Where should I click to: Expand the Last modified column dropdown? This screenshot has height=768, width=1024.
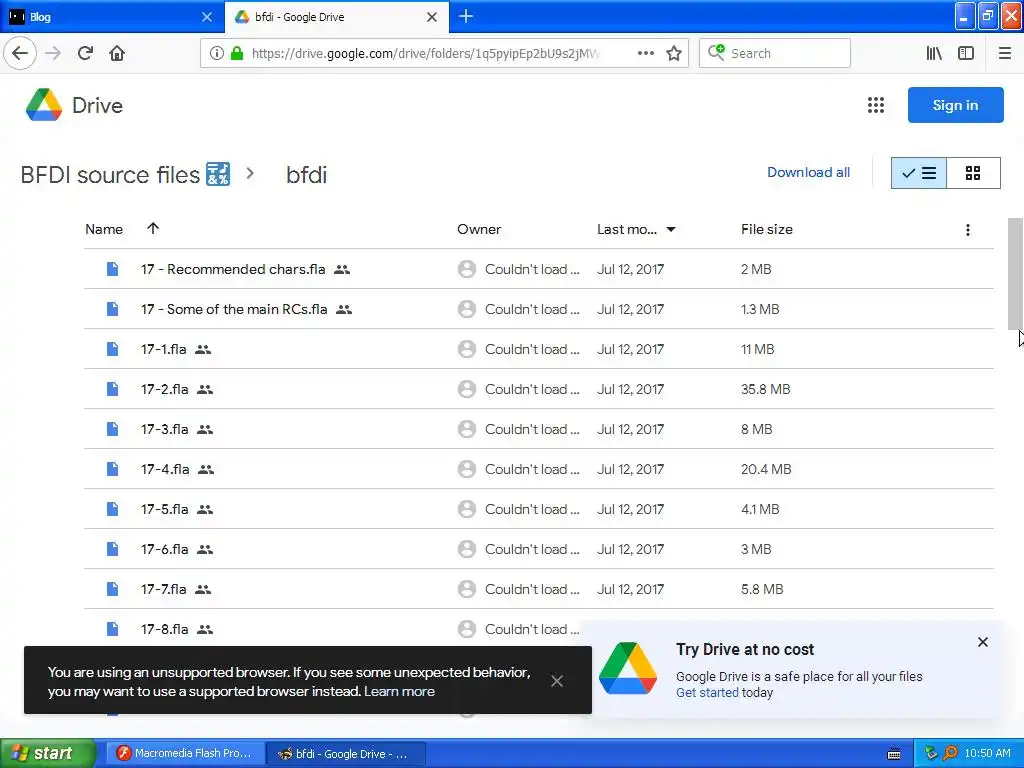671,229
